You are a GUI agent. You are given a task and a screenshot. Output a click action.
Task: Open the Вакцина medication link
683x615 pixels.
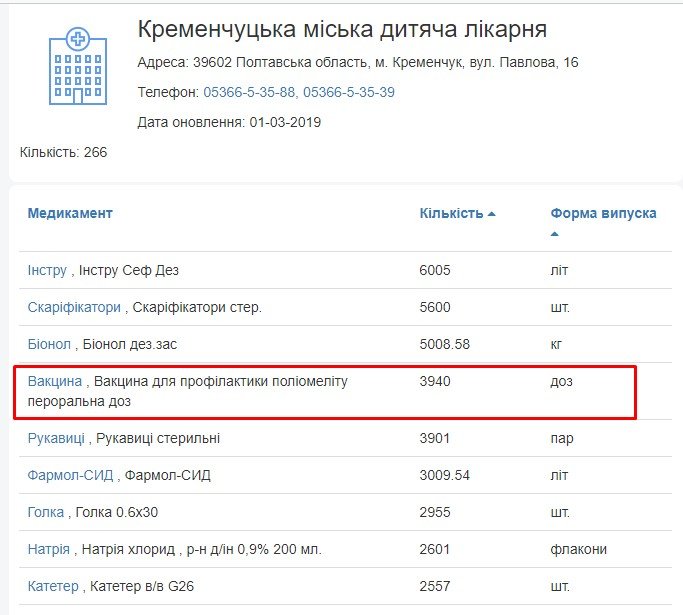[x=56, y=381]
